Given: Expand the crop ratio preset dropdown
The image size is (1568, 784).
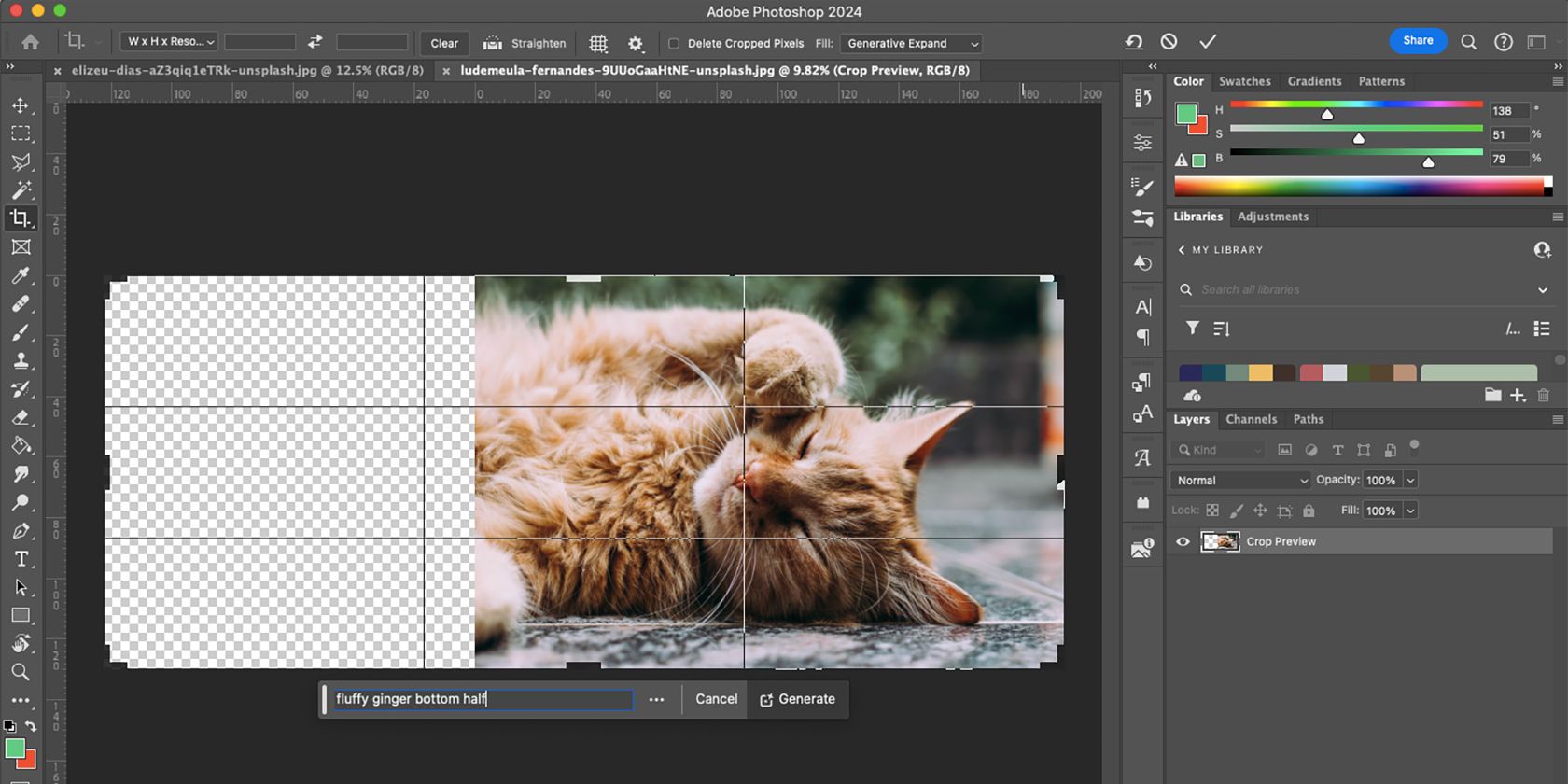Looking at the screenshot, I should pos(169,42).
